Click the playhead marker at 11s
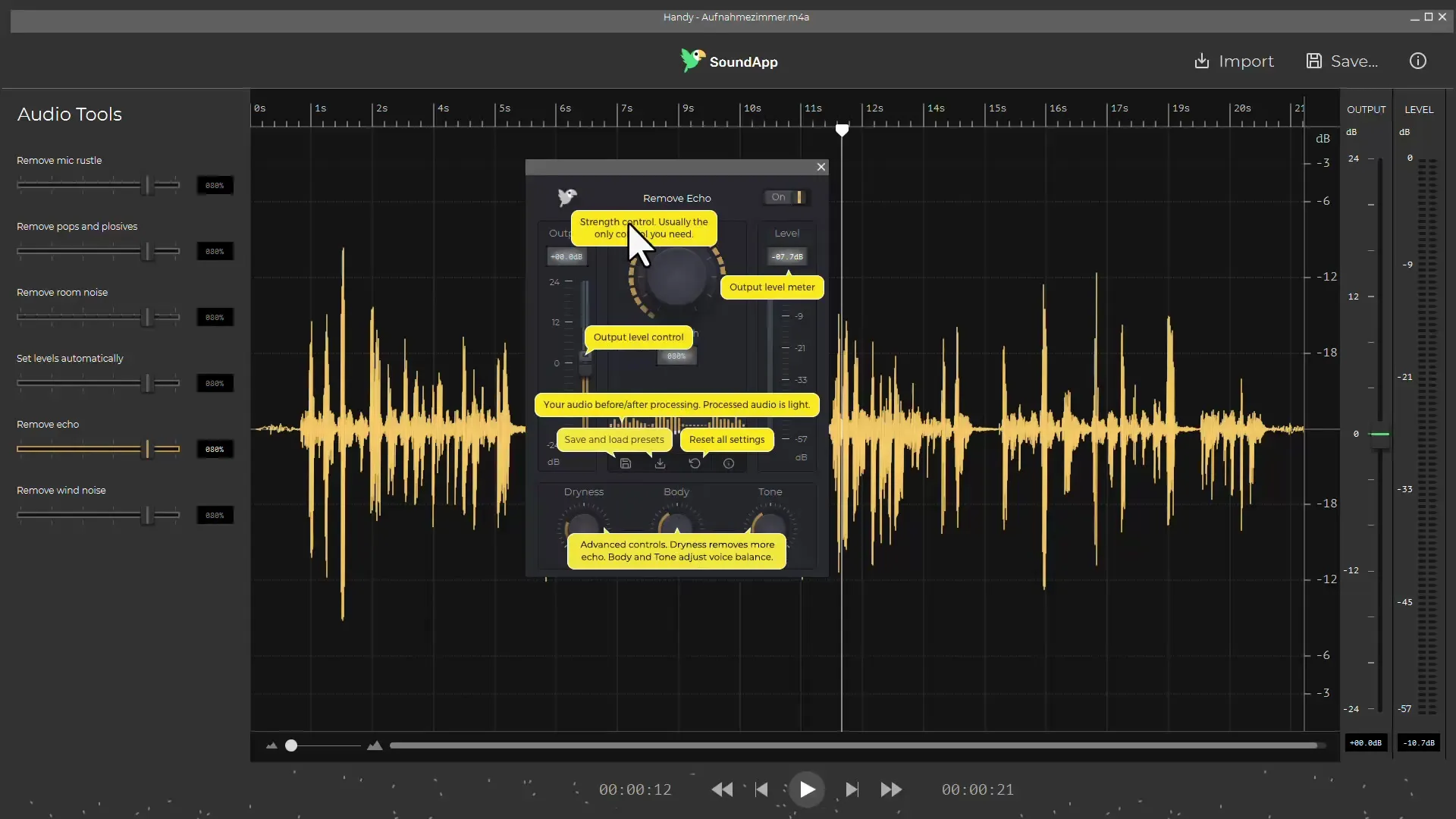The width and height of the screenshot is (1456, 819). coord(842,130)
